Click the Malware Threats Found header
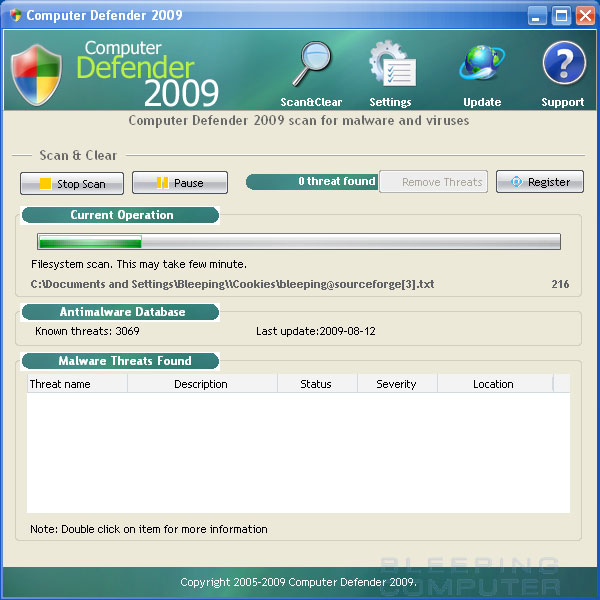This screenshot has height=600, width=600. [121, 361]
